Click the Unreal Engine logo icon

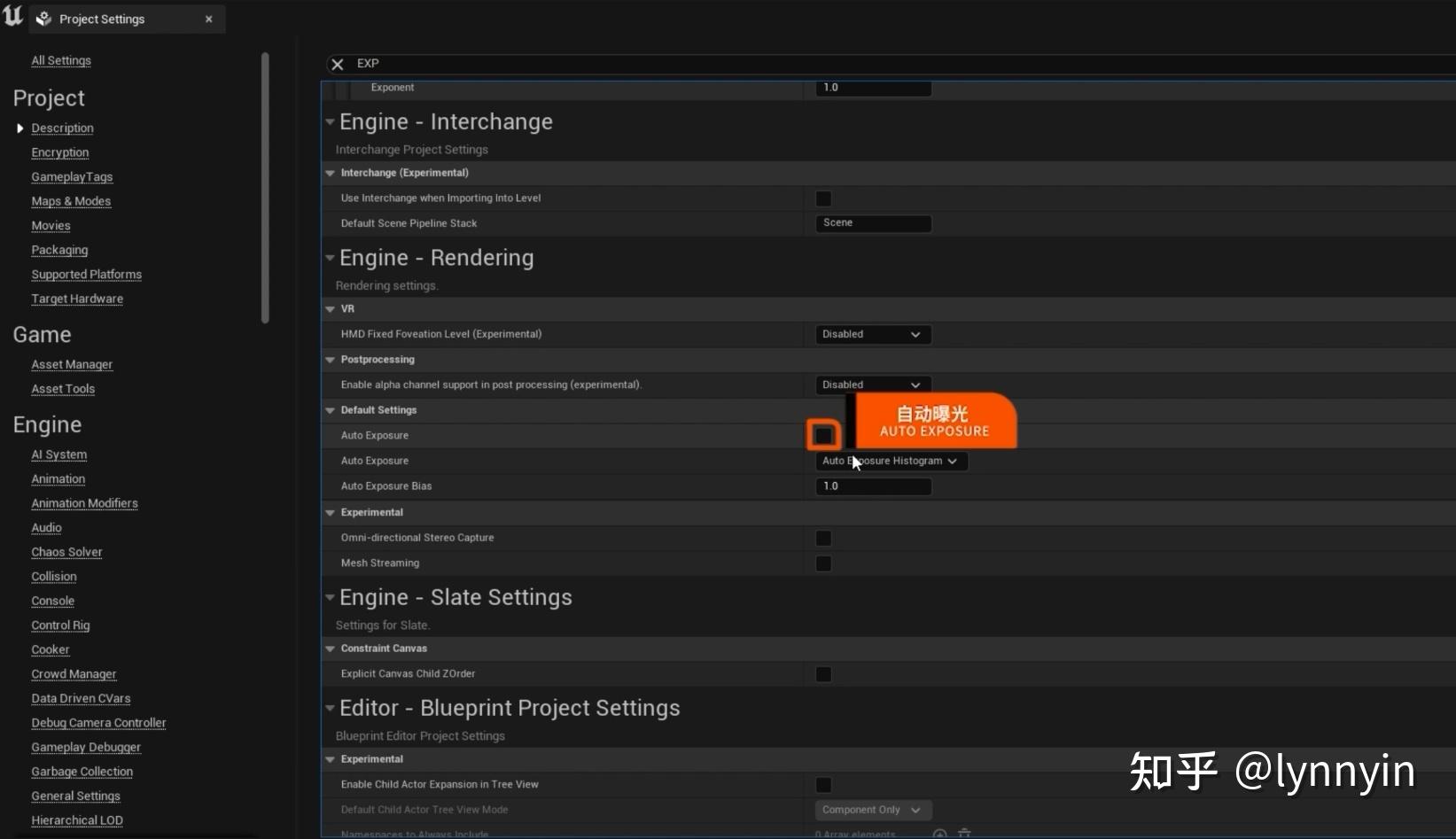(x=13, y=16)
